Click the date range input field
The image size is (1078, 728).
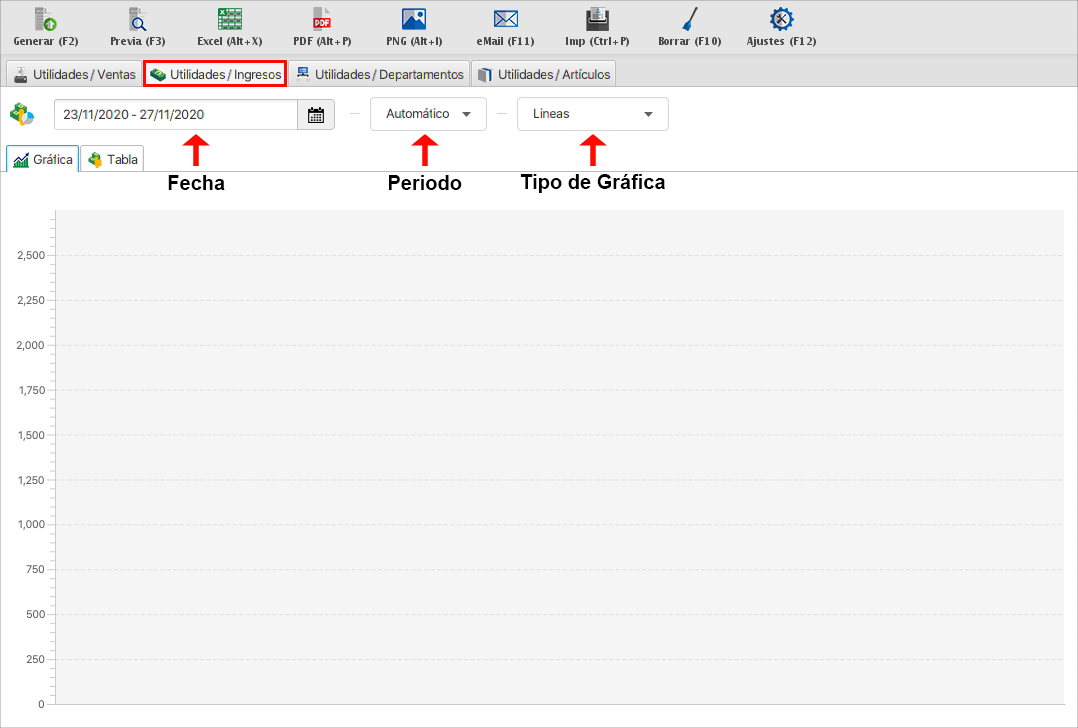pyautogui.click(x=176, y=115)
